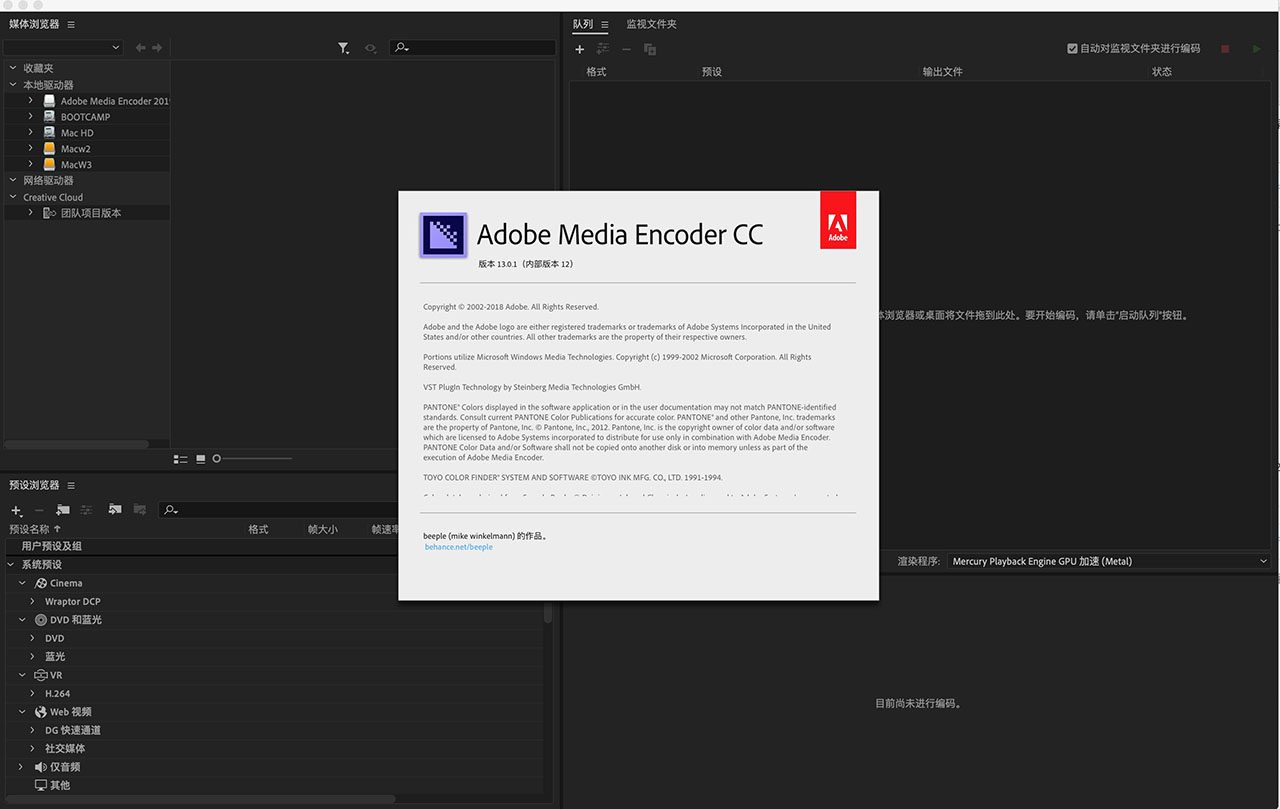Select the 团队项目版本 item

(91, 213)
